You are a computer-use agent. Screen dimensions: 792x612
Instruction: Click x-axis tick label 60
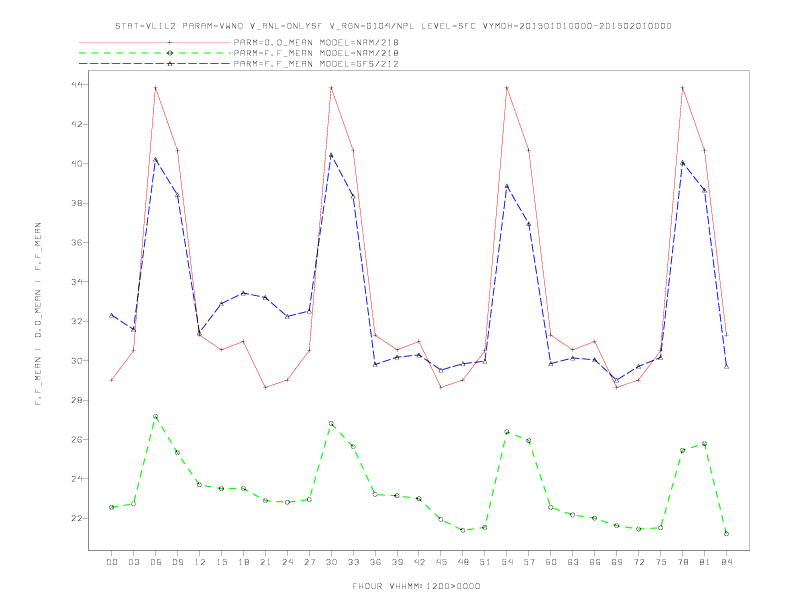(x=551, y=562)
